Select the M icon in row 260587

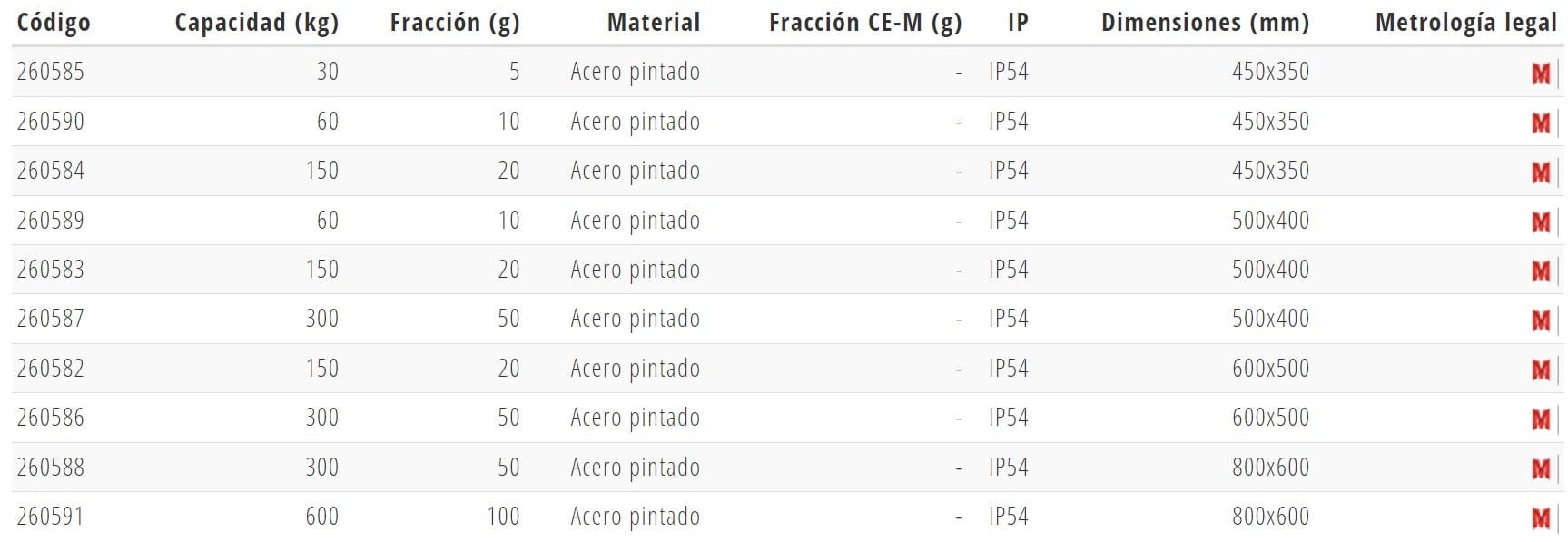pyautogui.click(x=1541, y=320)
